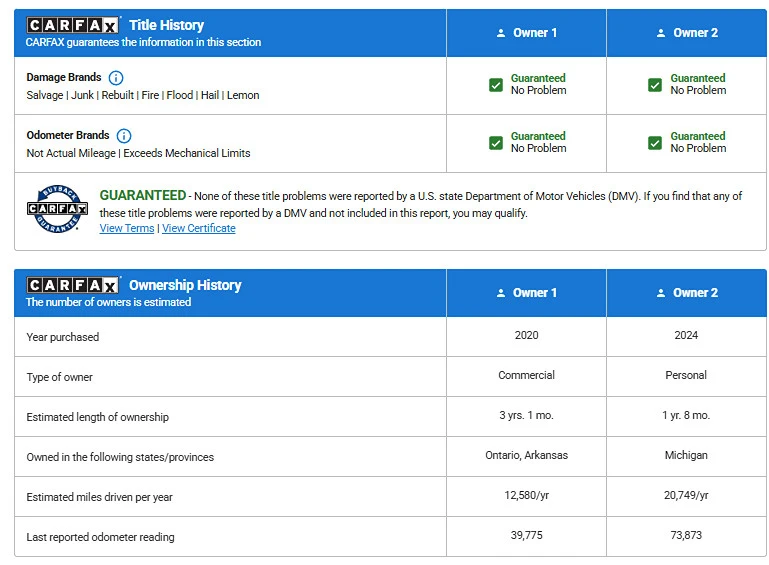The image size is (769, 565).
Task: Click the '1 yr. 8 mo.' value
Action: point(686,415)
